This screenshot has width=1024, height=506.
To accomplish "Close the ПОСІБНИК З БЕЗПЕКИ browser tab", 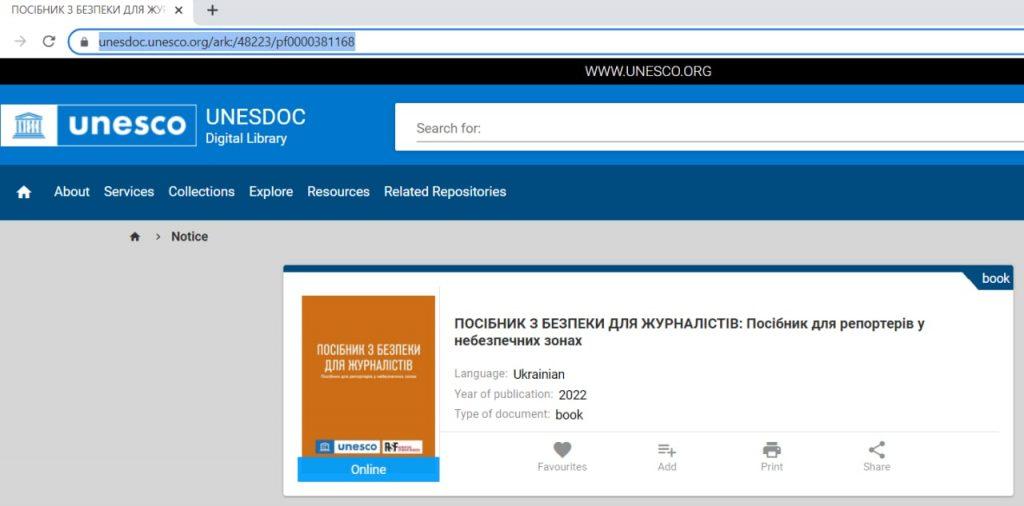I will point(178,10).
